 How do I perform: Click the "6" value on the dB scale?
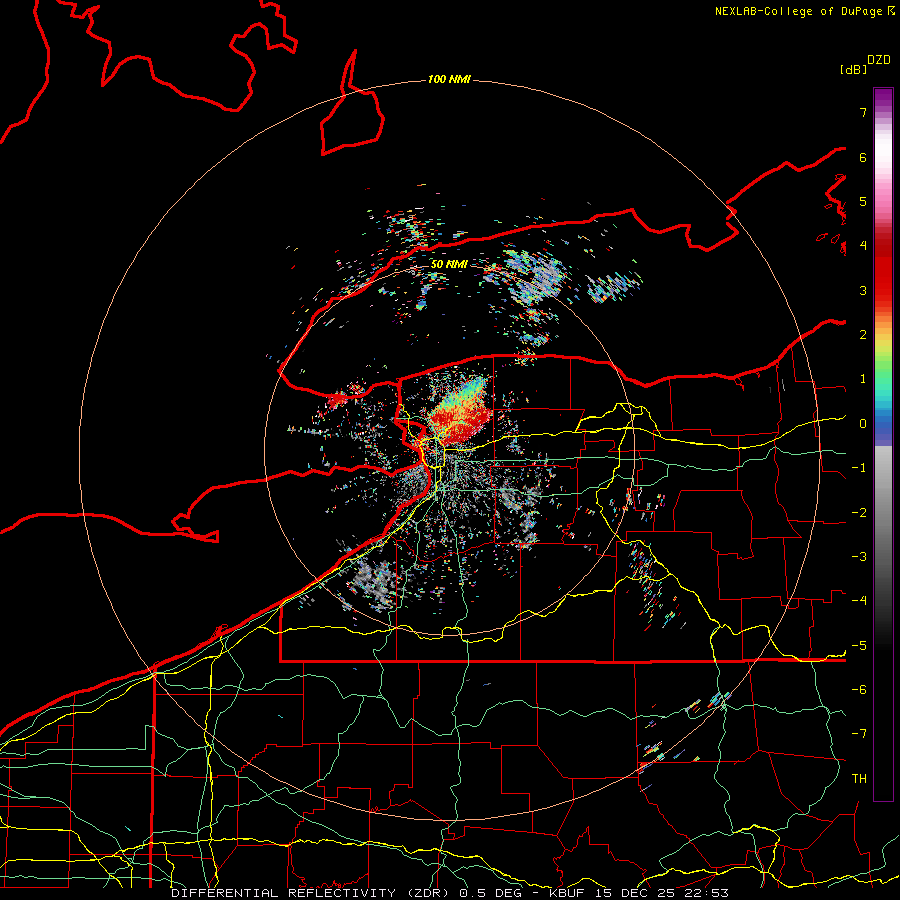863,157
